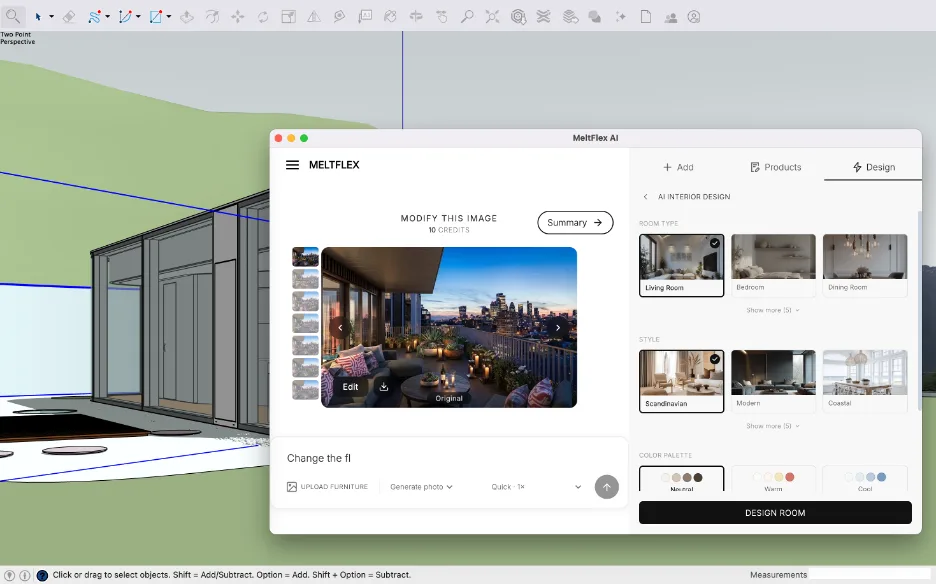Image resolution: width=936 pixels, height=584 pixels.
Task: Download the current rendered image
Action: pos(384,387)
